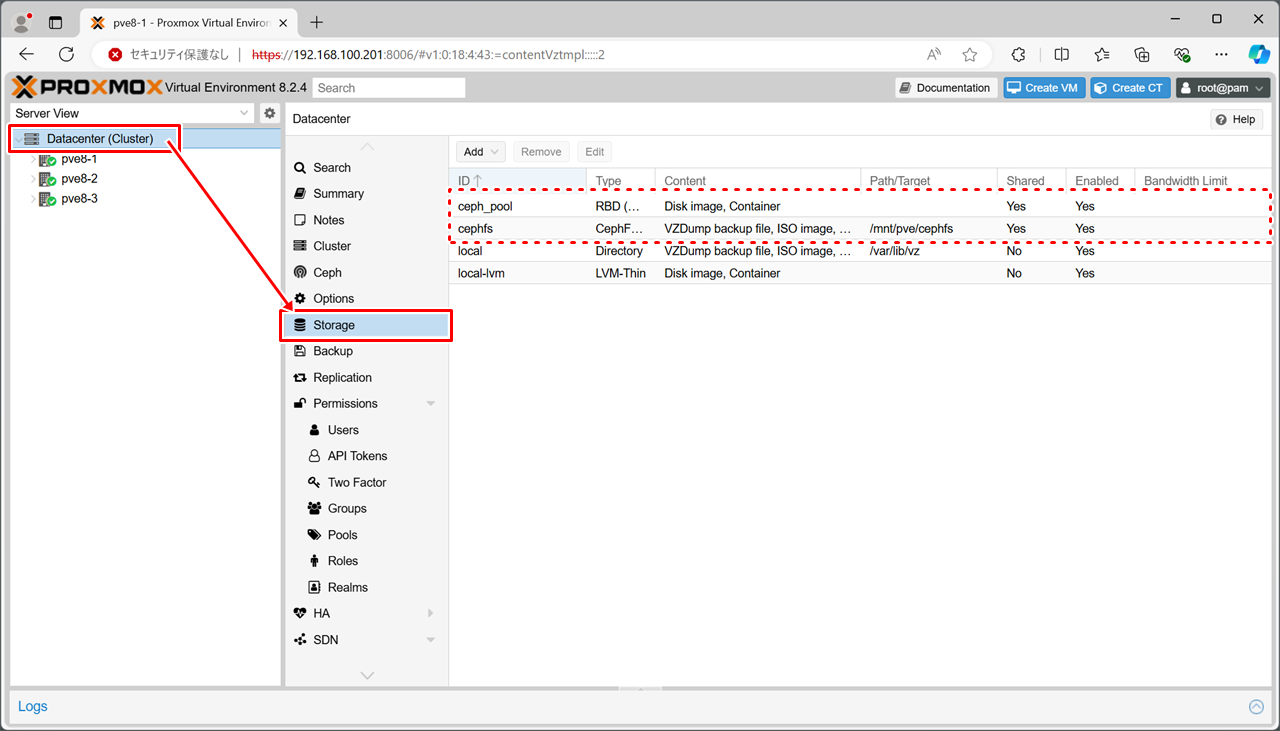Click into the Proxmox Search field
1280x731 pixels.
point(389,88)
